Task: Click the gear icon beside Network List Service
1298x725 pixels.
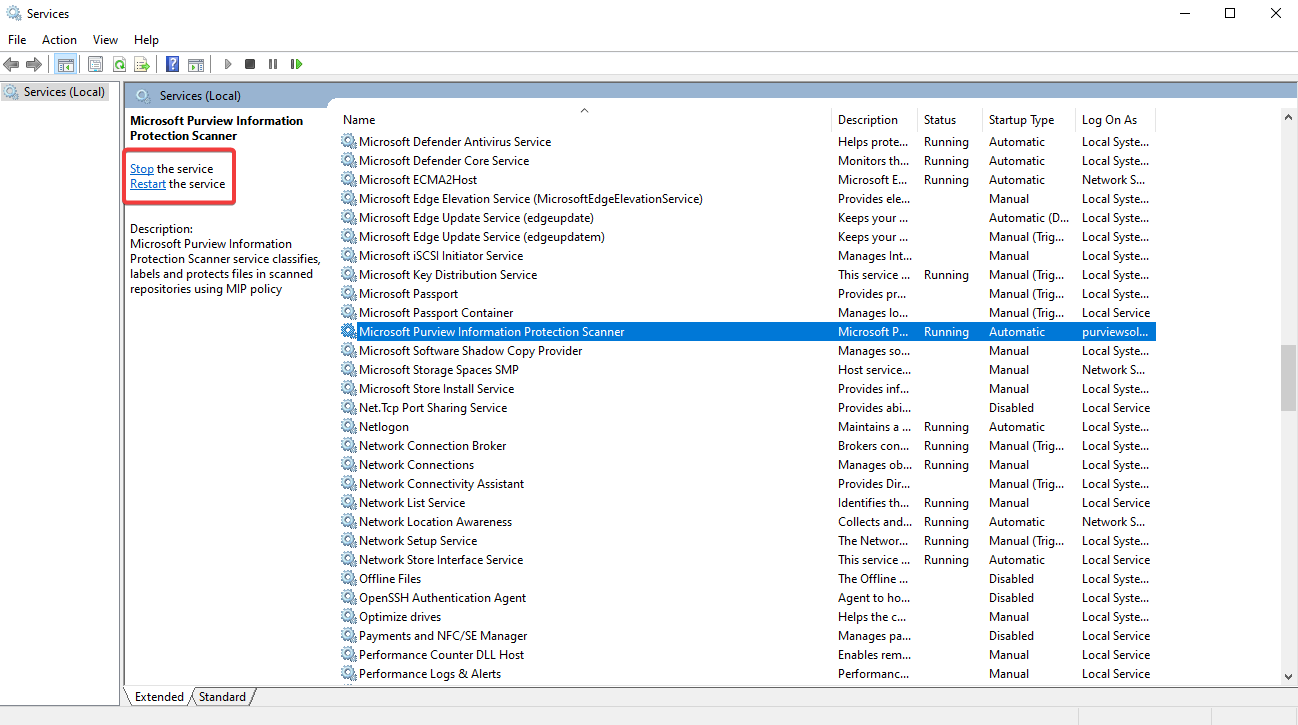Action: point(348,503)
